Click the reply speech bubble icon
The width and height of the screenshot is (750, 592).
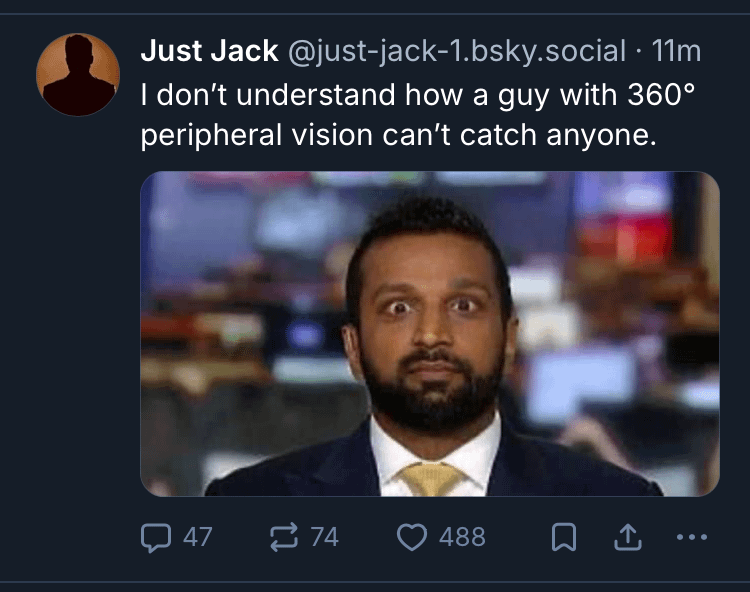[x=154, y=538]
